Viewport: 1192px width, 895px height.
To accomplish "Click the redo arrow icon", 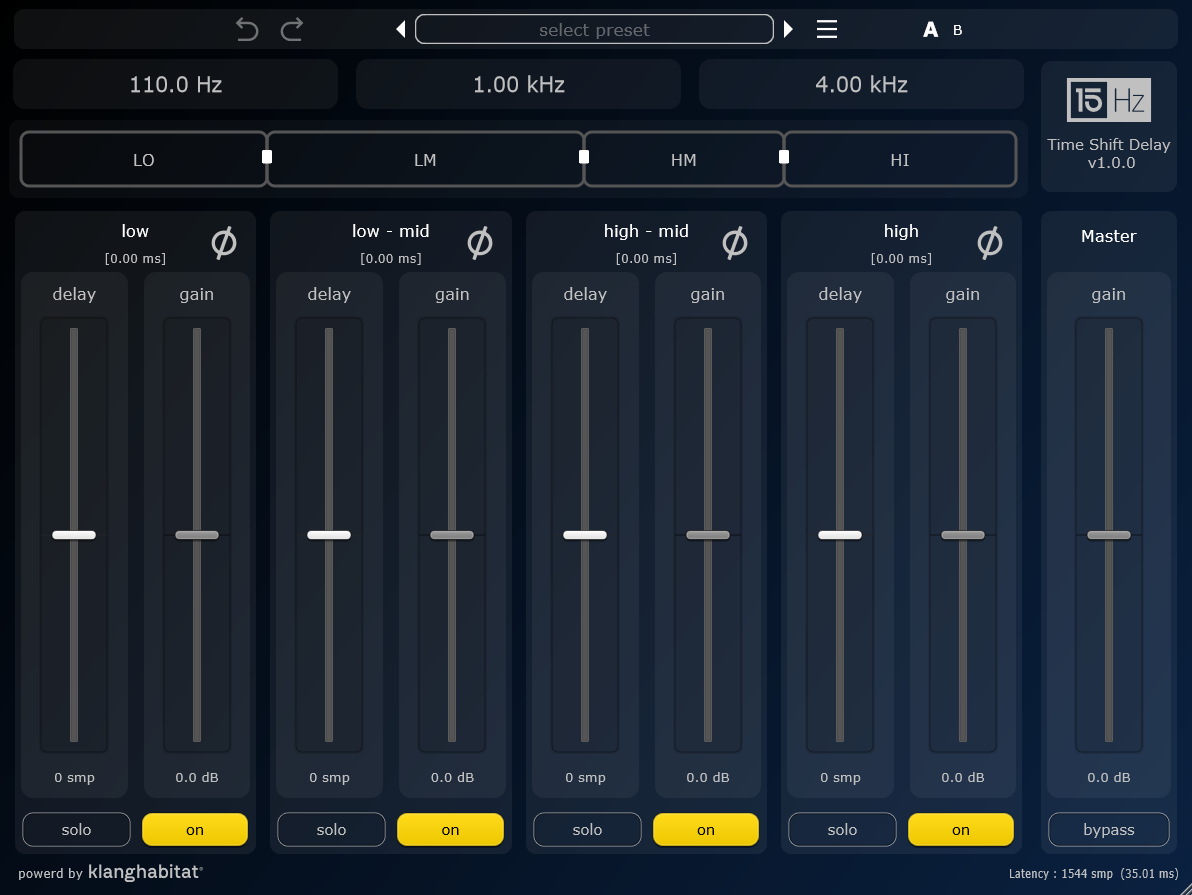I will click(292, 30).
